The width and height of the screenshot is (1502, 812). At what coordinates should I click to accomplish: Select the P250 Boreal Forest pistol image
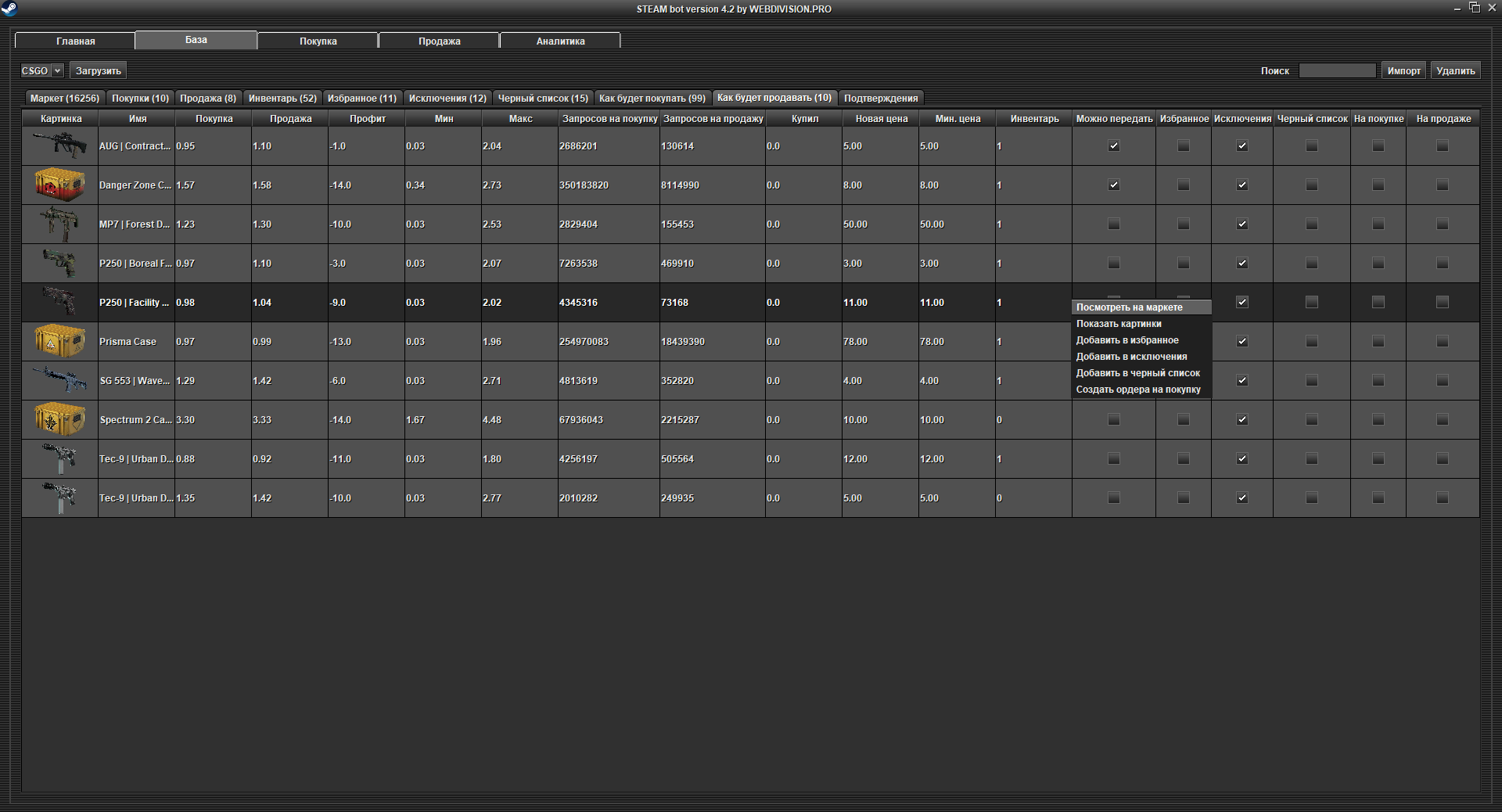(x=59, y=263)
